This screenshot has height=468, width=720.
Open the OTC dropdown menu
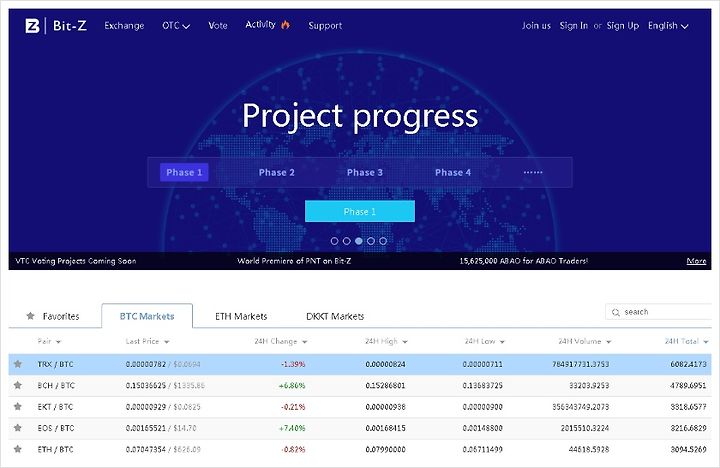coord(176,26)
